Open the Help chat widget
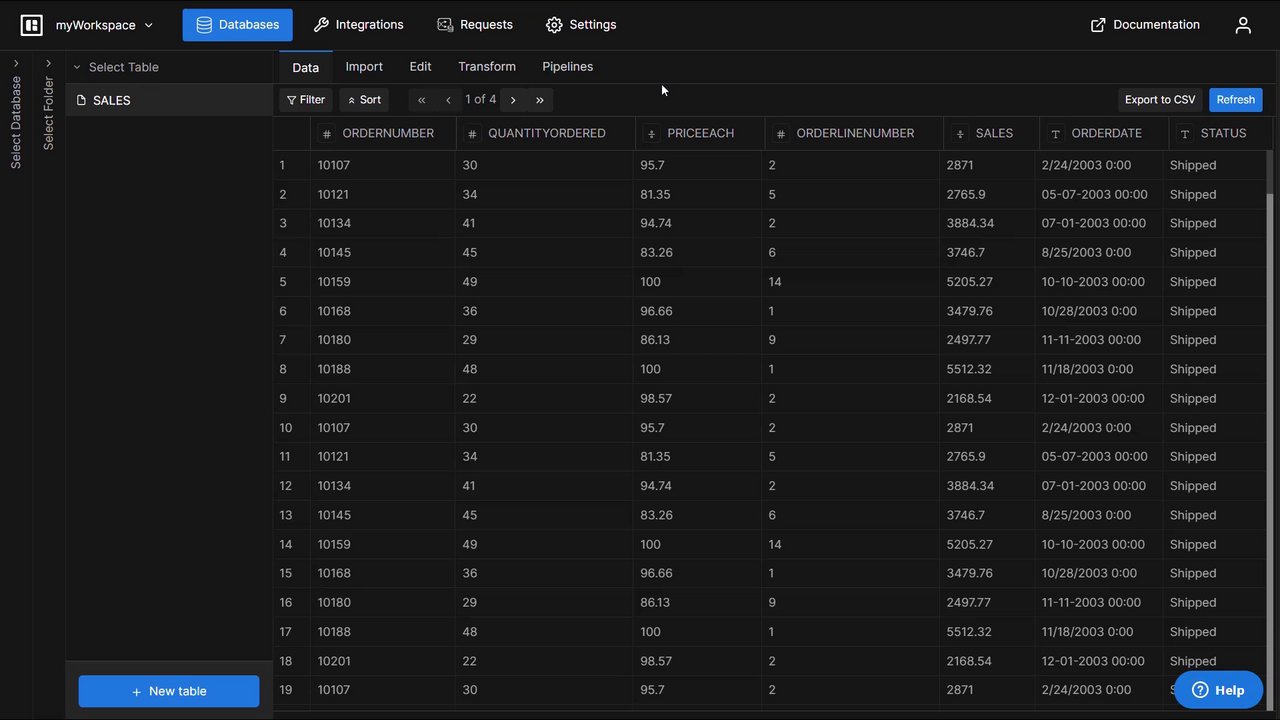Image resolution: width=1280 pixels, height=720 pixels. tap(1218, 690)
